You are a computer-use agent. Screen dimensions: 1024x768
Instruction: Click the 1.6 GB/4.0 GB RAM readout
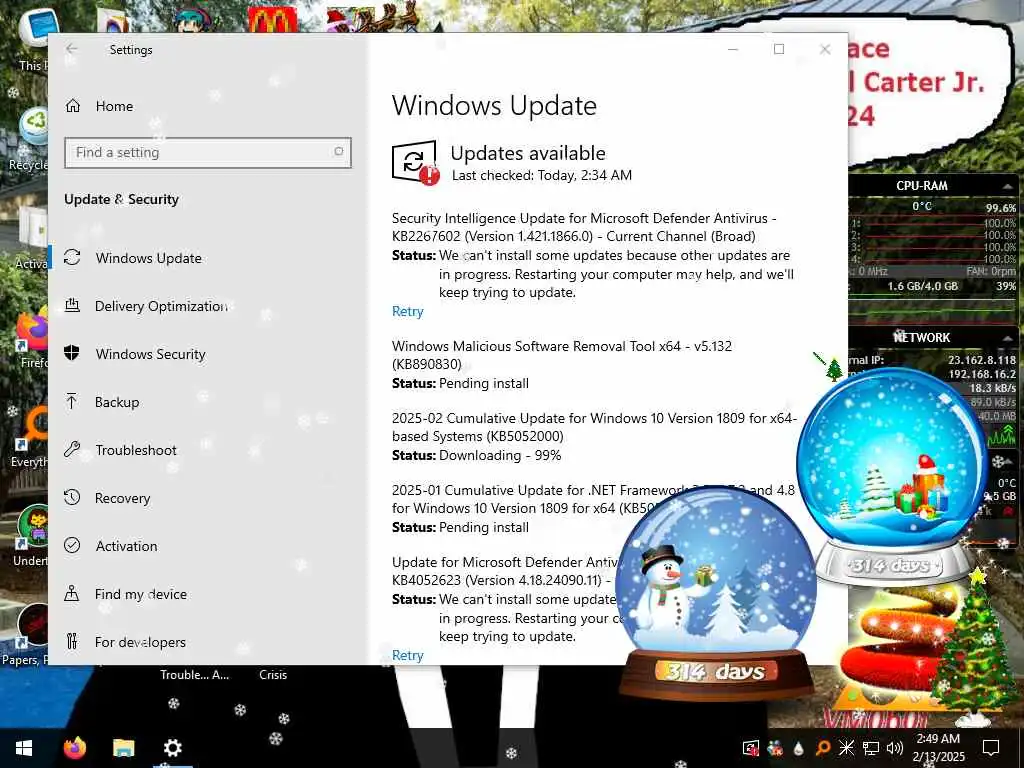click(922, 286)
